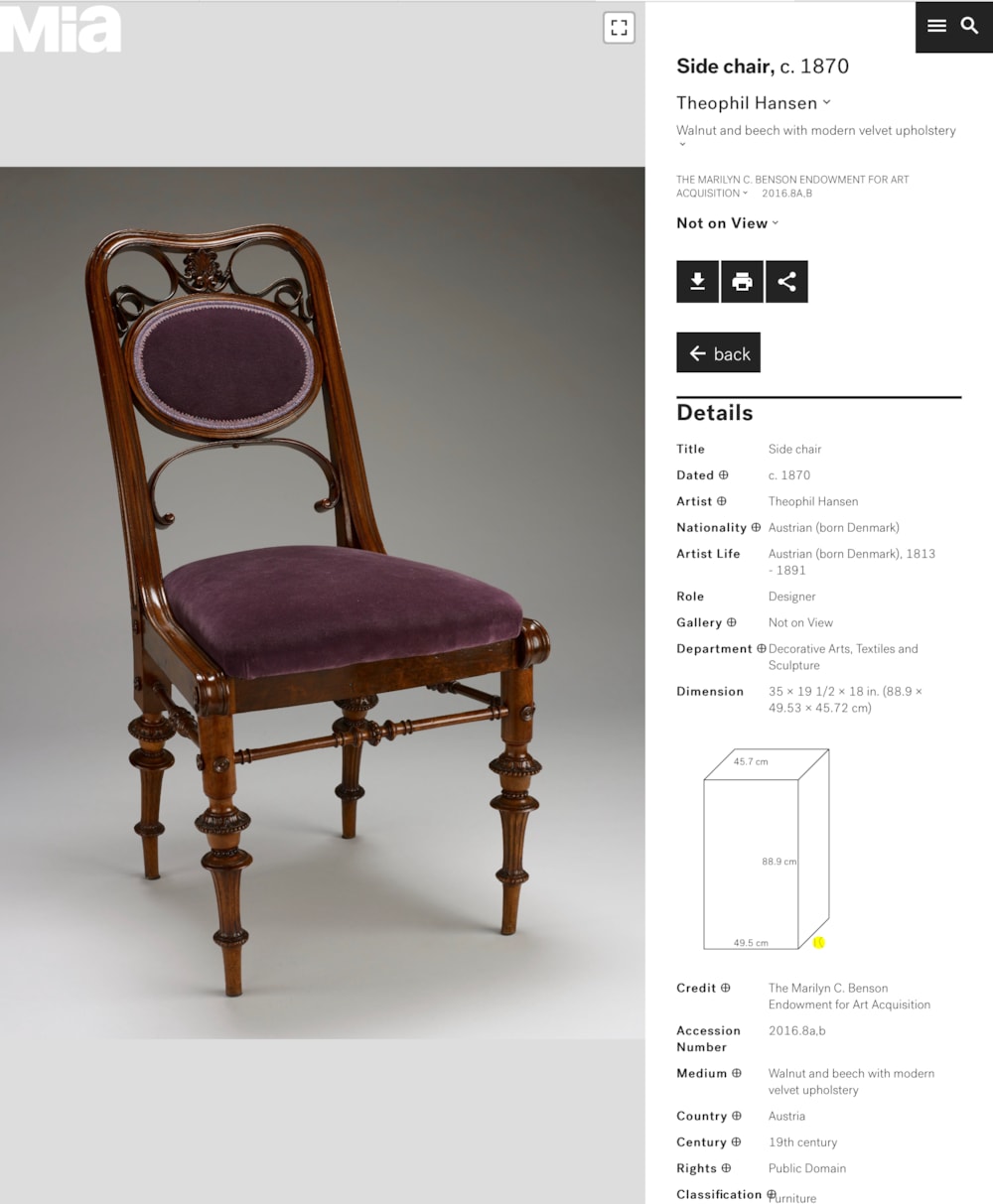This screenshot has height=1204, width=993.
Task: Expand the chevron under medium description
Action: pos(682,145)
